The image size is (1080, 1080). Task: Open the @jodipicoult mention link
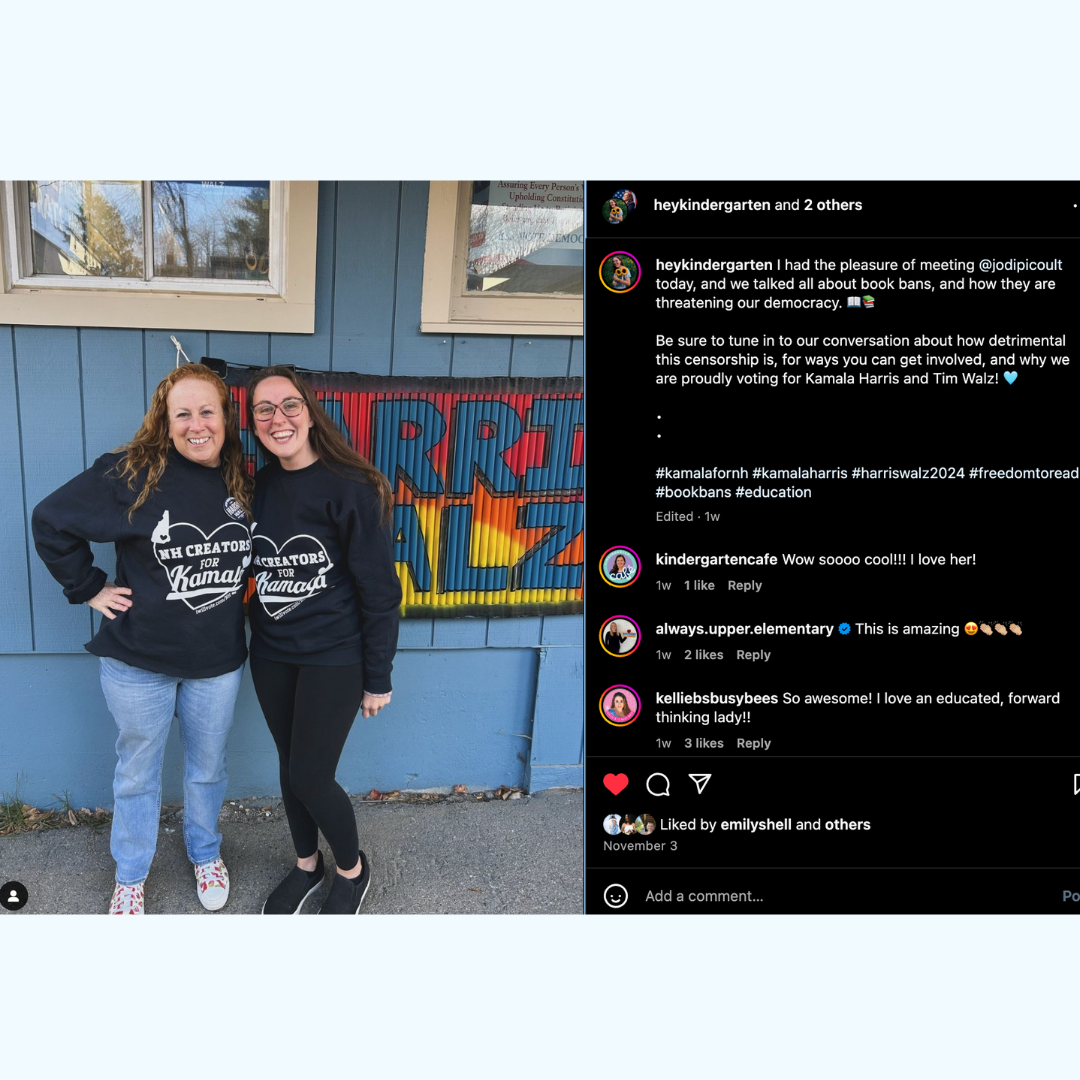tap(1020, 264)
